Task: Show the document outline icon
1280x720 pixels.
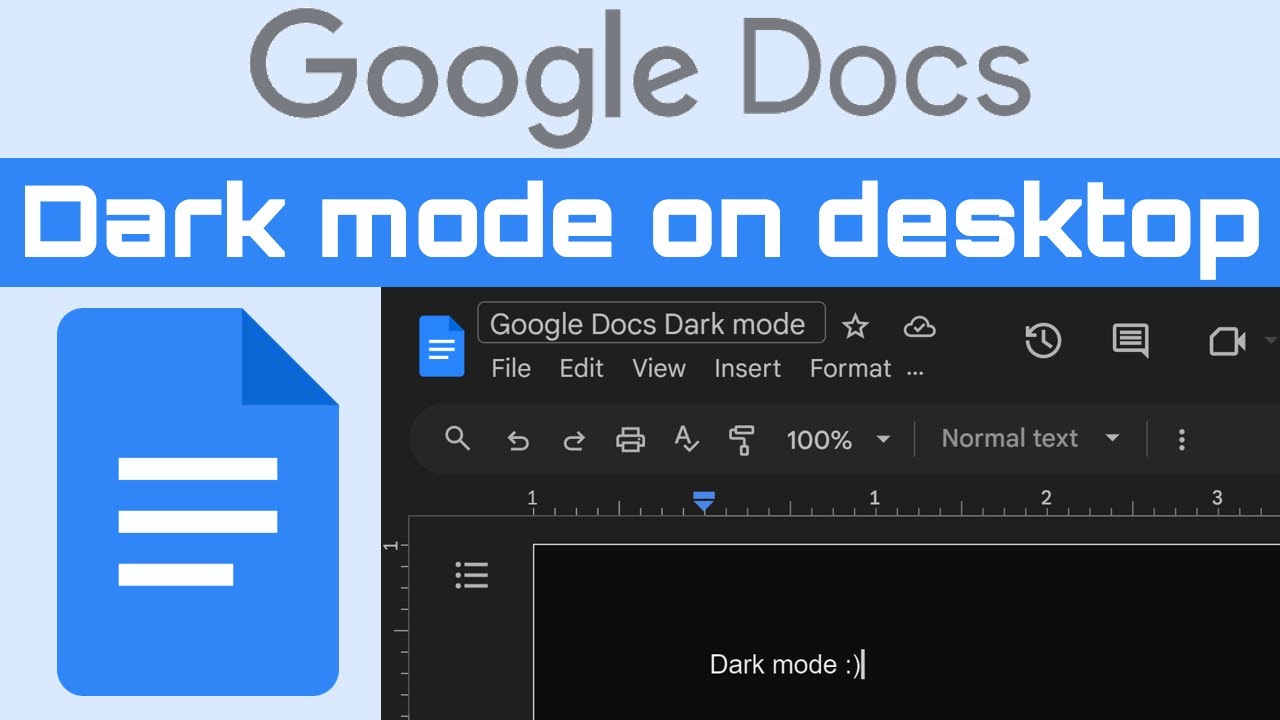Action: pos(472,574)
